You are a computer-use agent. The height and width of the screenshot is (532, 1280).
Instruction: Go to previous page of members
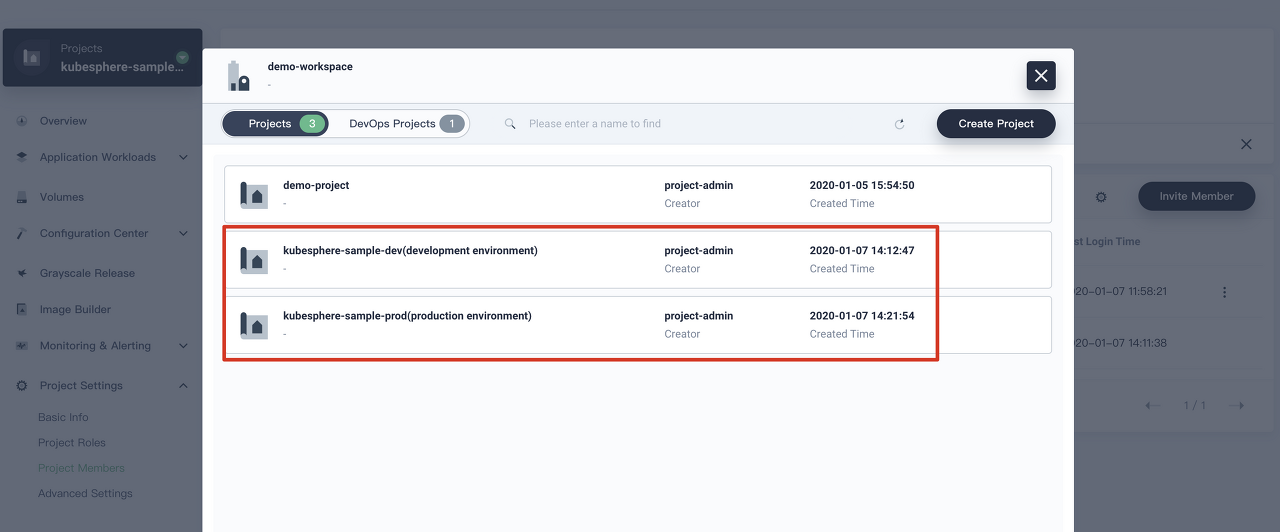[x=1152, y=405]
